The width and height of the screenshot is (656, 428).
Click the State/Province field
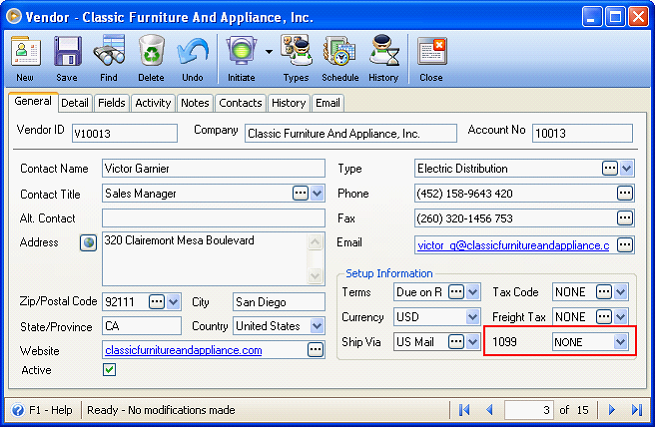[142, 326]
